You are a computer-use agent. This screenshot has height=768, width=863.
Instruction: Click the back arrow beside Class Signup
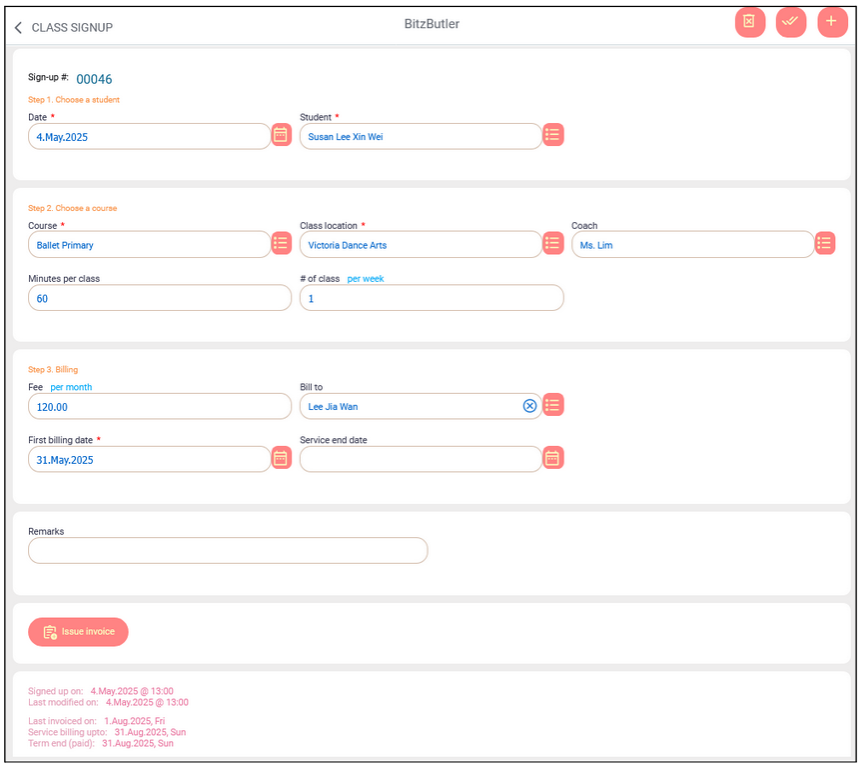pyautogui.click(x=18, y=28)
